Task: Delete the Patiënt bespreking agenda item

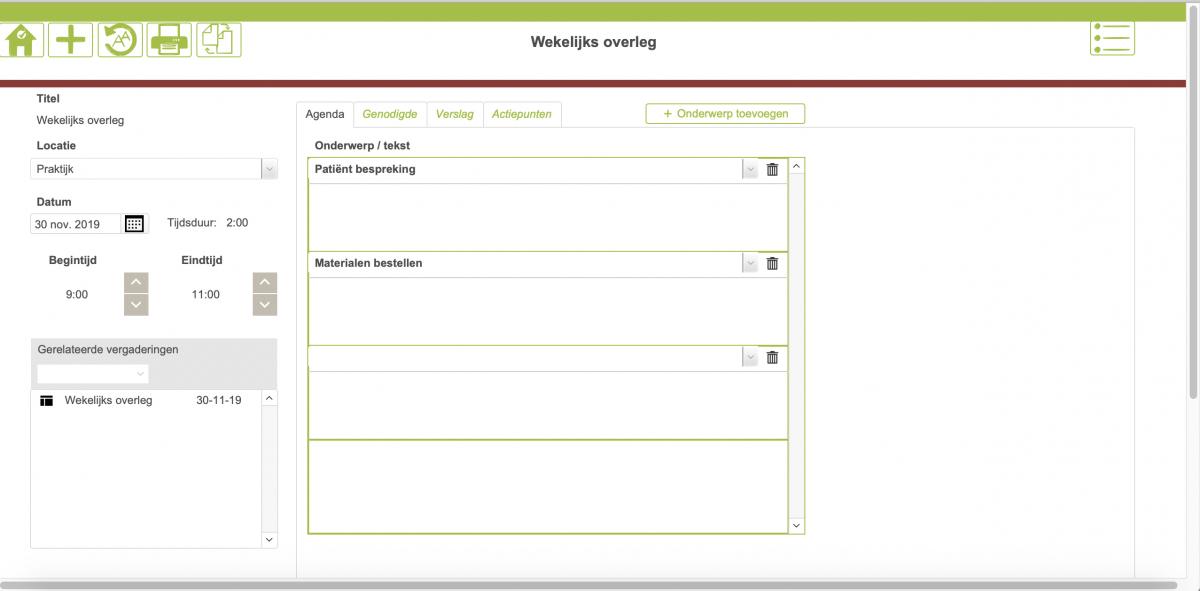Action: [x=772, y=169]
